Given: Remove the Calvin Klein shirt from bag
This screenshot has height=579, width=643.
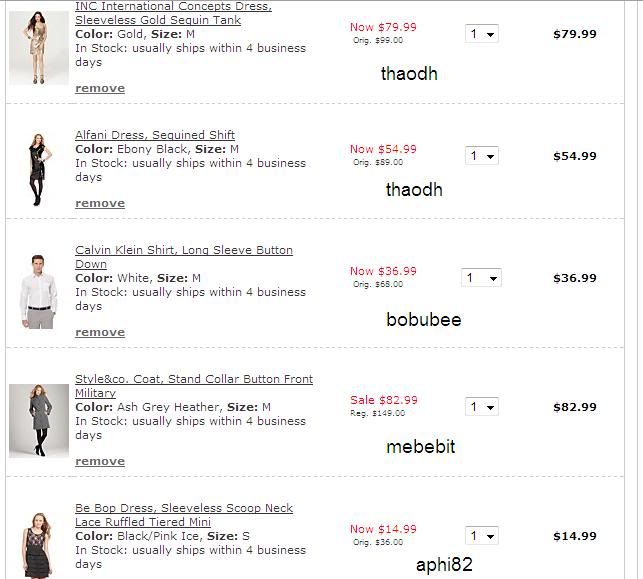Looking at the screenshot, I should click(x=100, y=332).
